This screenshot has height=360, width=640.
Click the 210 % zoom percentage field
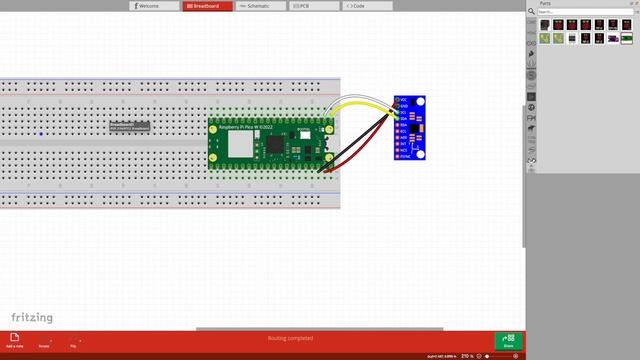(x=467, y=356)
